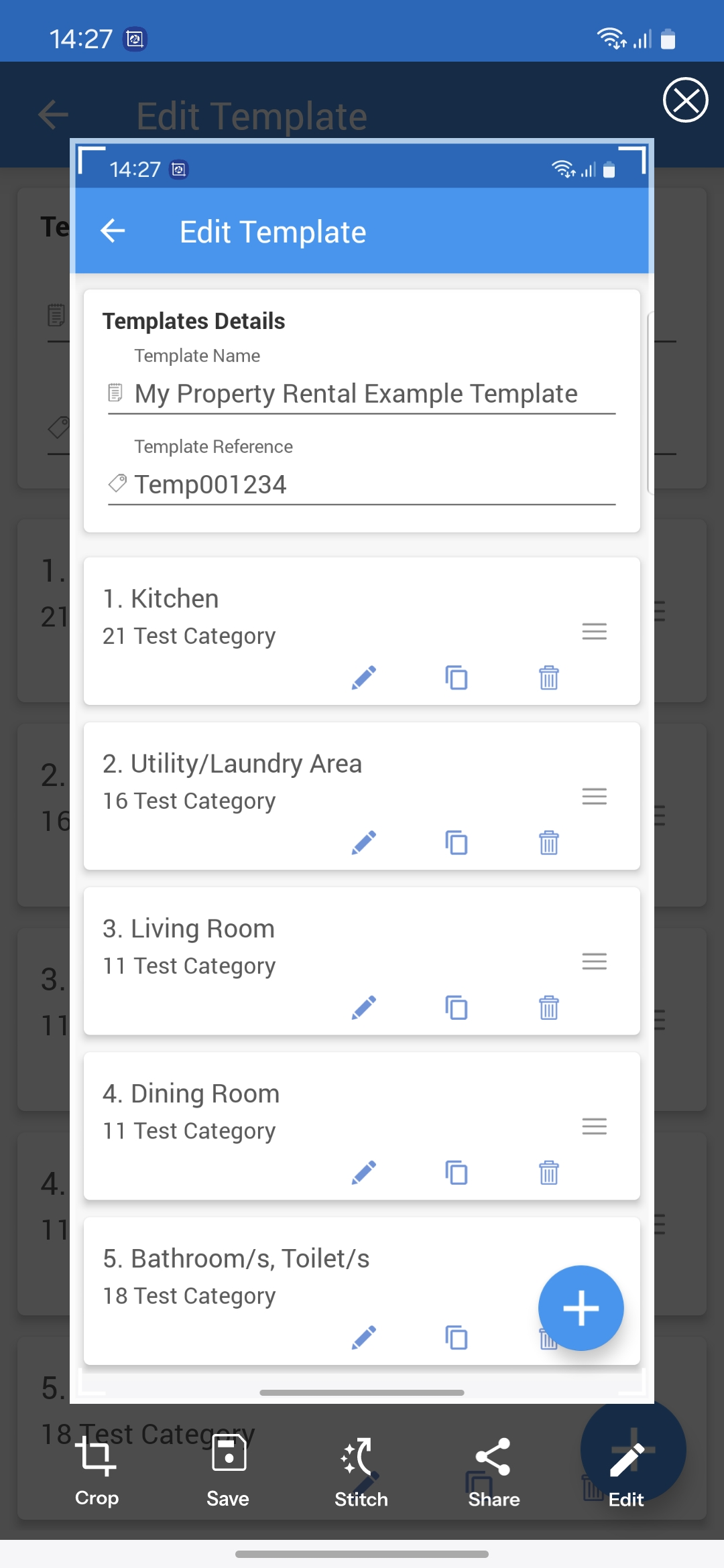Edit the Kitchen section with pencil icon
Image resolution: width=724 pixels, height=1568 pixels.
pos(363,677)
